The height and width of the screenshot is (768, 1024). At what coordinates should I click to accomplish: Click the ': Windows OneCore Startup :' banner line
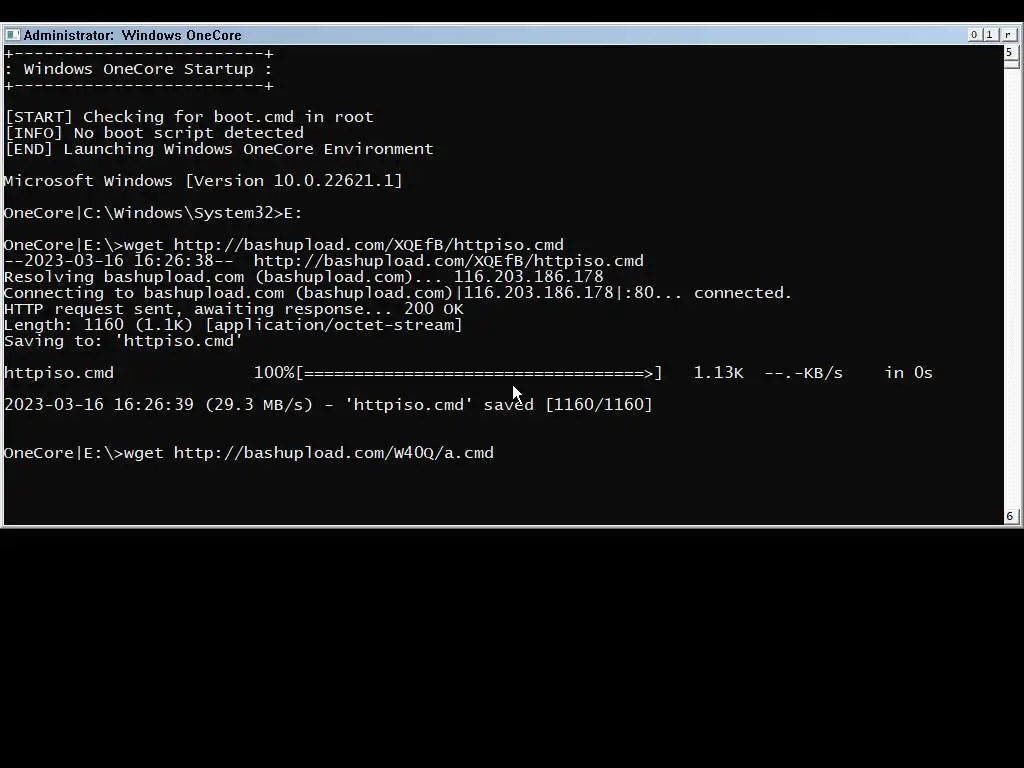coord(138,69)
